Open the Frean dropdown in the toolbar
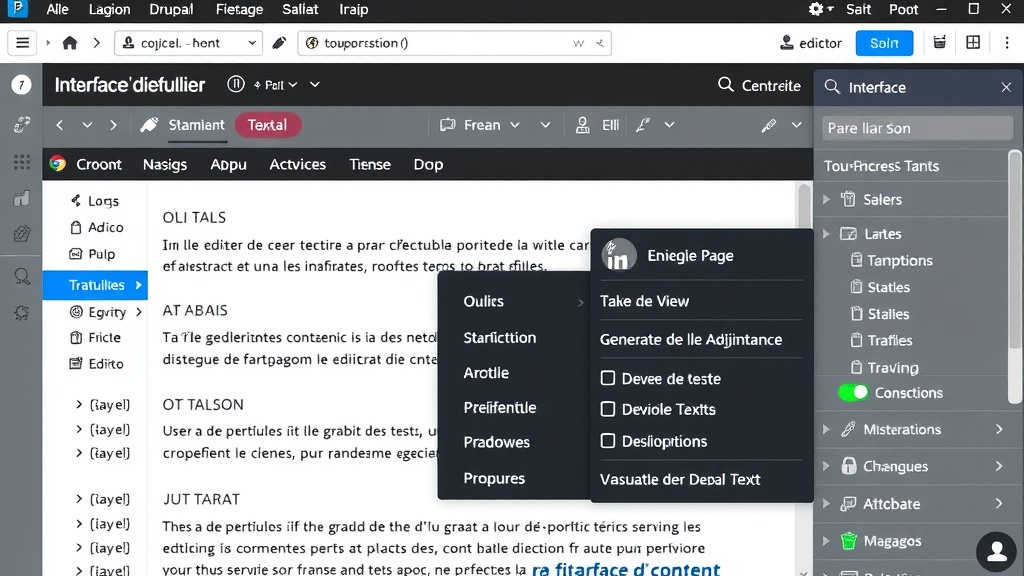Image resolution: width=1024 pixels, height=576 pixels. tap(490, 125)
